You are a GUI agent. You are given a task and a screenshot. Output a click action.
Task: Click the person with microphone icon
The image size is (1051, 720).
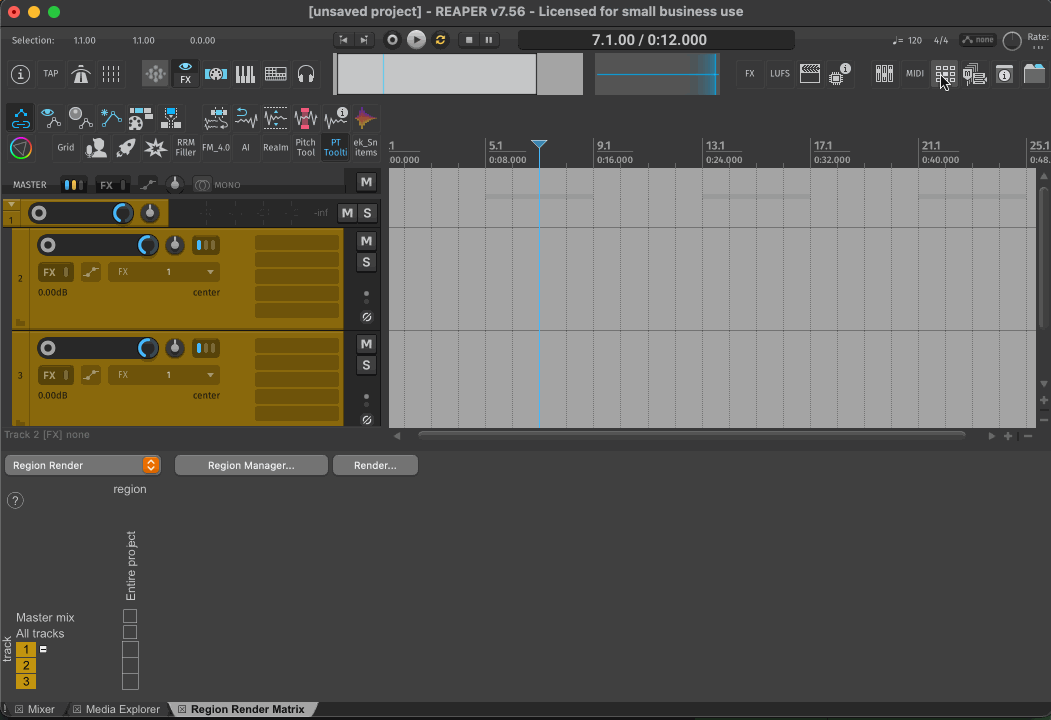(x=96, y=147)
